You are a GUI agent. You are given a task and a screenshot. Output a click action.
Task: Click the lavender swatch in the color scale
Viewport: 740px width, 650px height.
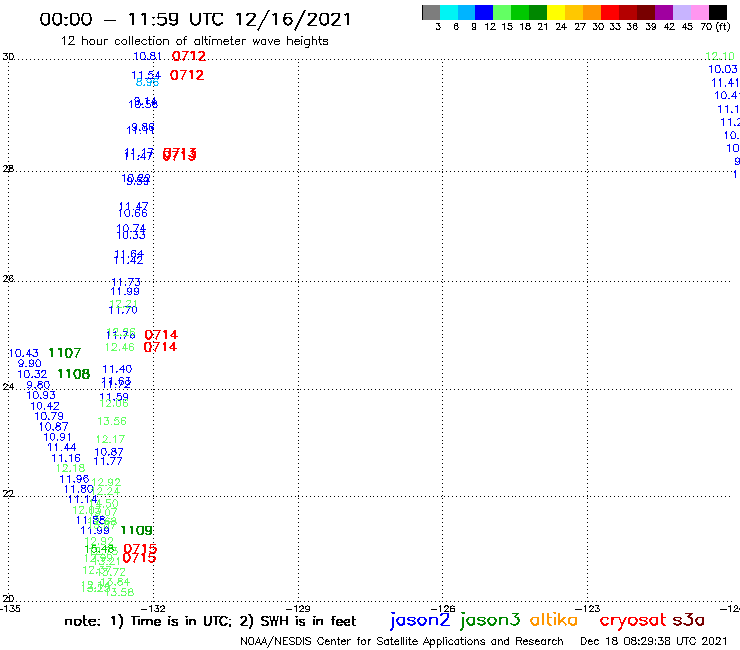[682, 12]
